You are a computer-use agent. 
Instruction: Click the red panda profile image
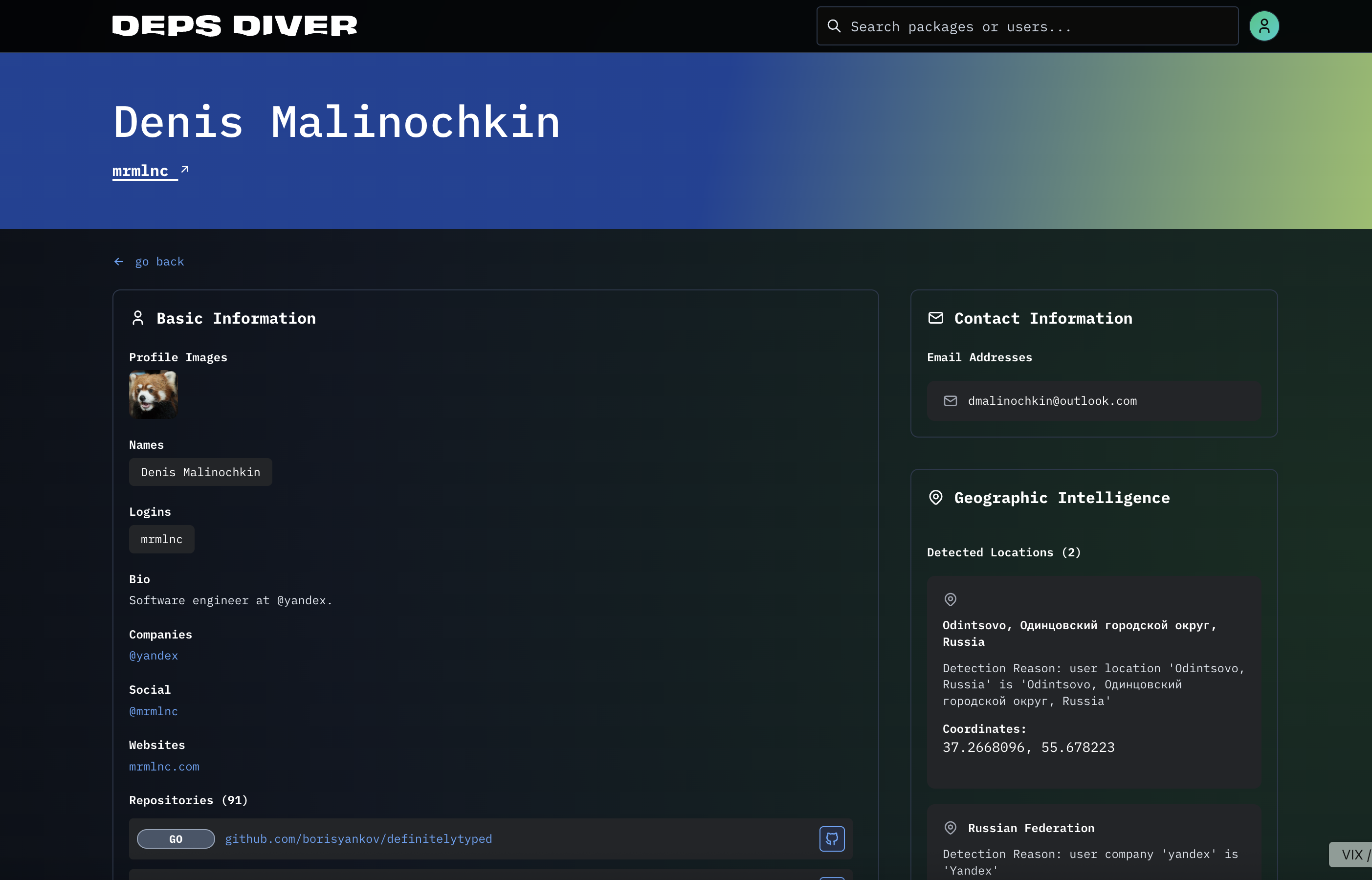click(153, 394)
